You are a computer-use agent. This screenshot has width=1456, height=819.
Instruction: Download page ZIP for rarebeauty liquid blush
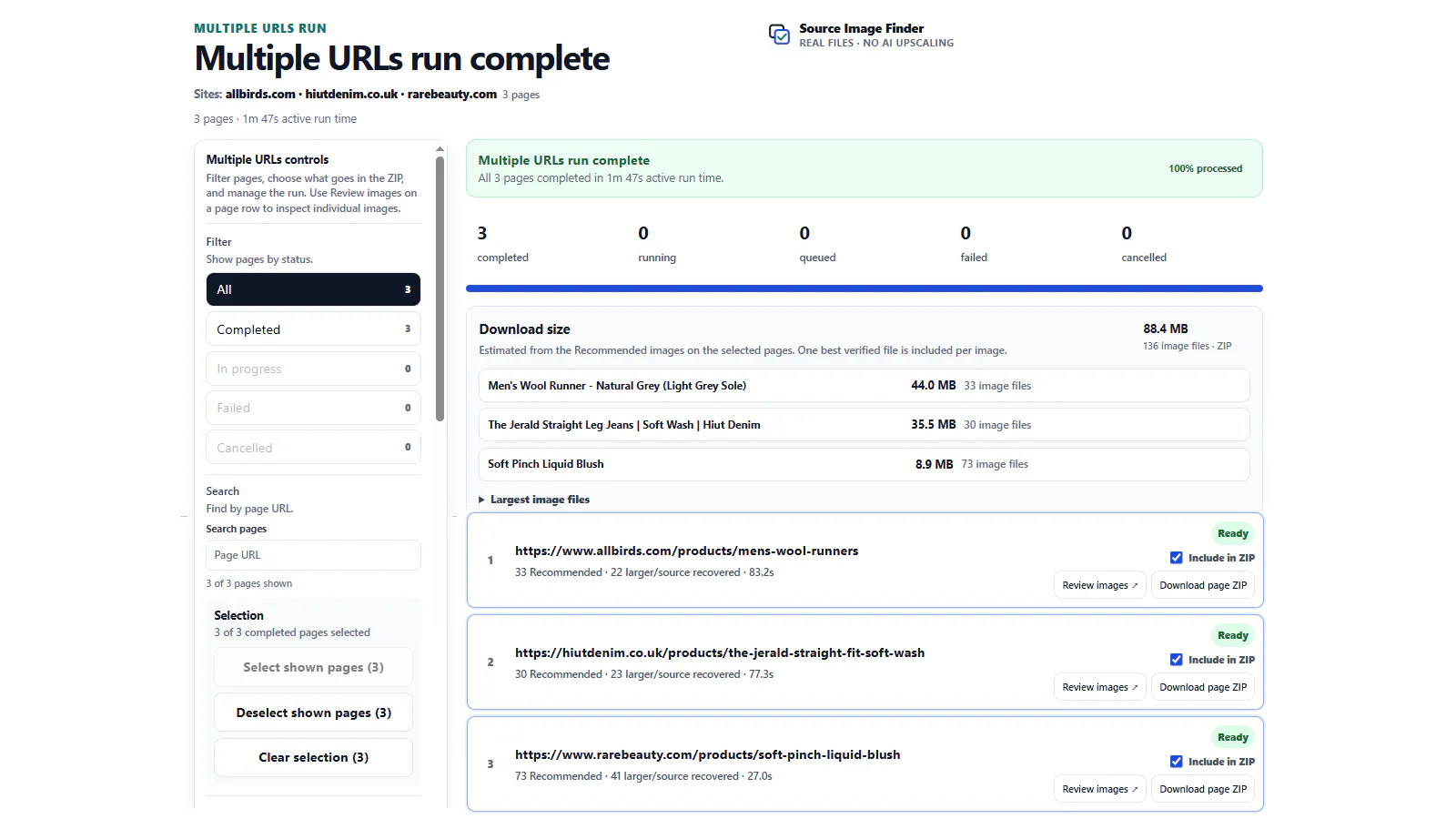(x=1203, y=789)
